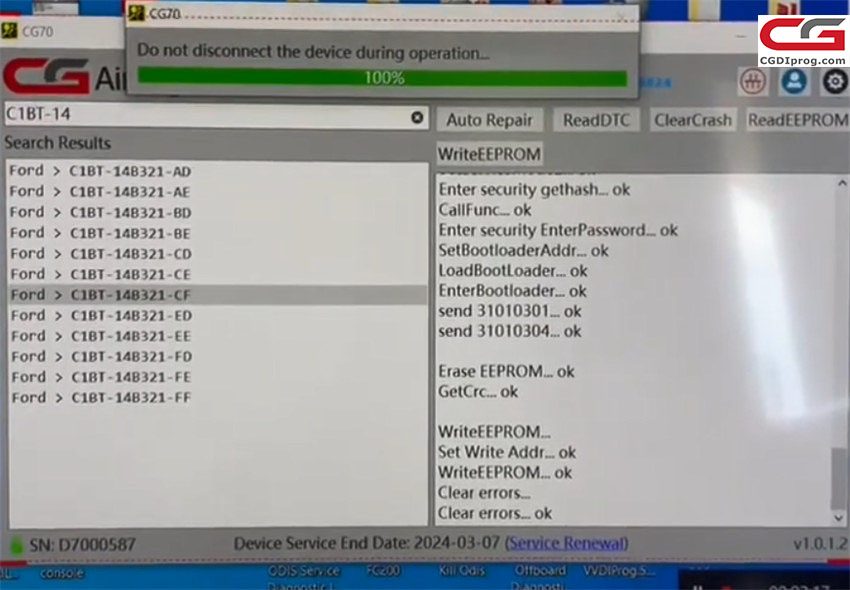Open settings via the gear icon
This screenshot has height=590, width=850.
(835, 82)
